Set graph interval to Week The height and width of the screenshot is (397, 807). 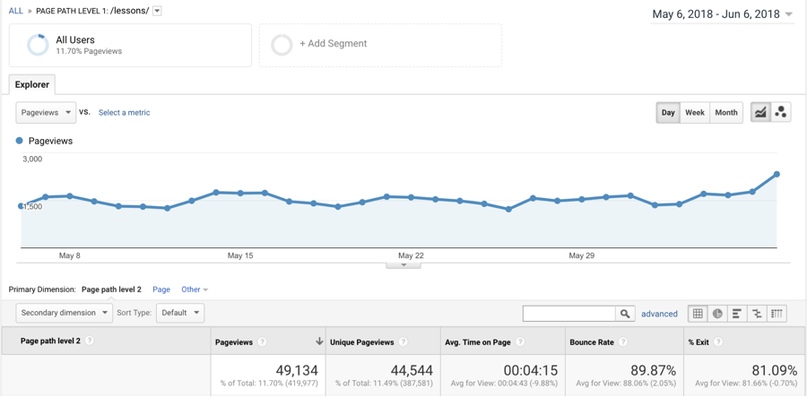694,112
